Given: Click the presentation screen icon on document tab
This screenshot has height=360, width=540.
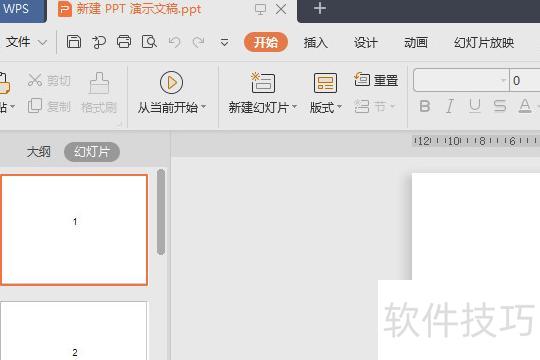Looking at the screenshot, I should point(260,9).
